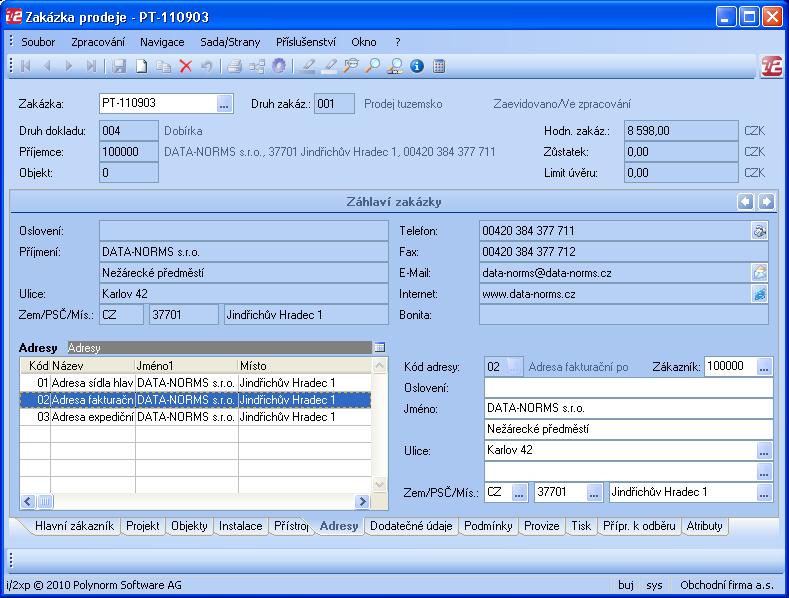Click the purple gear processing icon

pos(279,66)
